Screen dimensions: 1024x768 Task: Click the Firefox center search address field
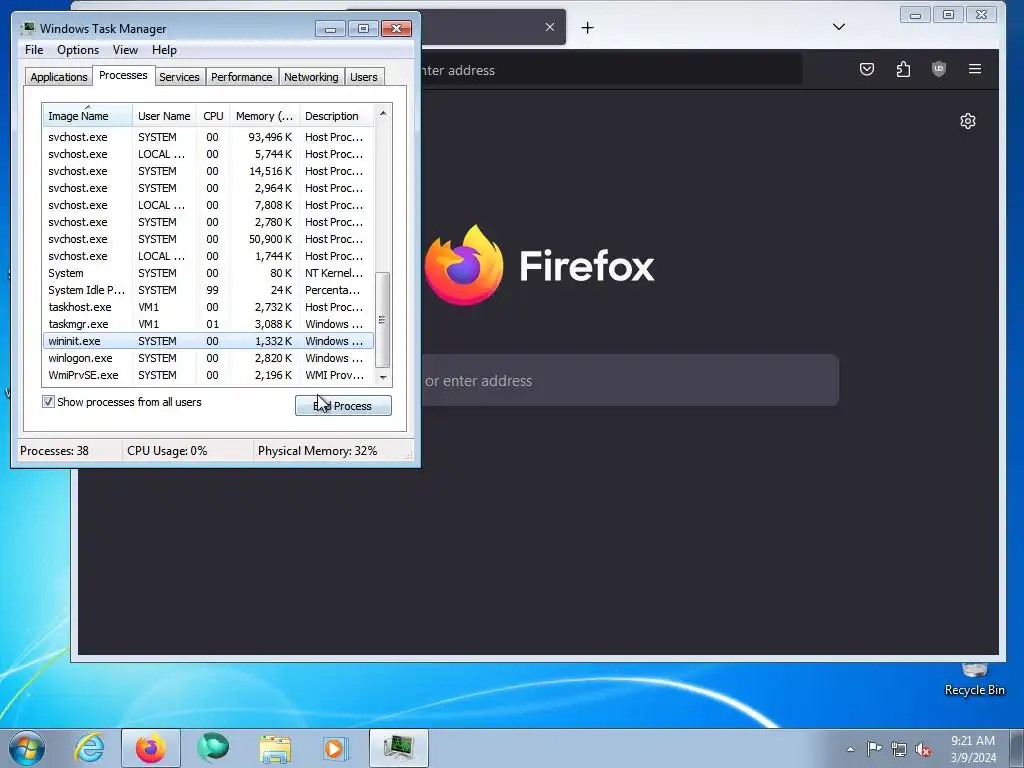coord(630,380)
